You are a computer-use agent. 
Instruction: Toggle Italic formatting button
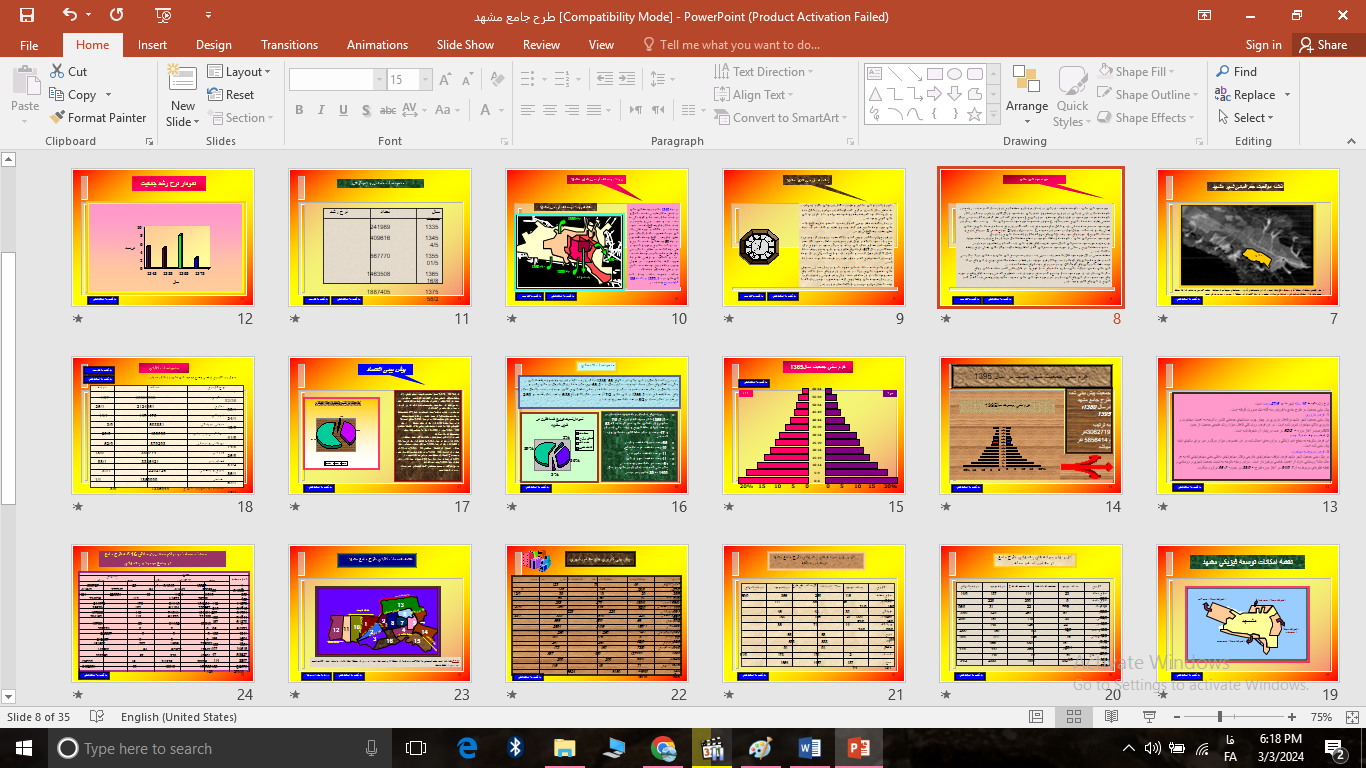pyautogui.click(x=321, y=110)
